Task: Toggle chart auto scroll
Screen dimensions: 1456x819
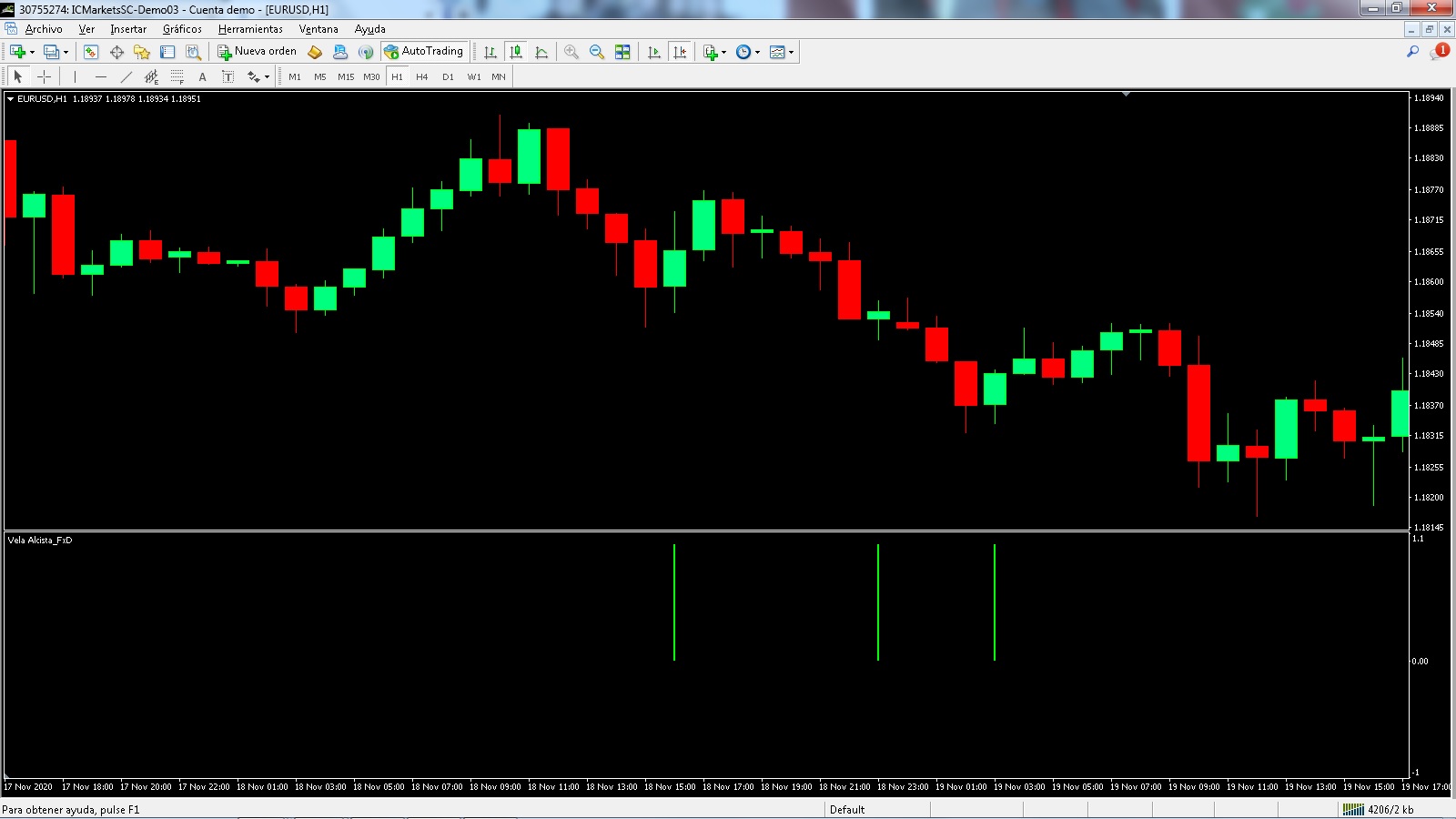Action: (653, 52)
